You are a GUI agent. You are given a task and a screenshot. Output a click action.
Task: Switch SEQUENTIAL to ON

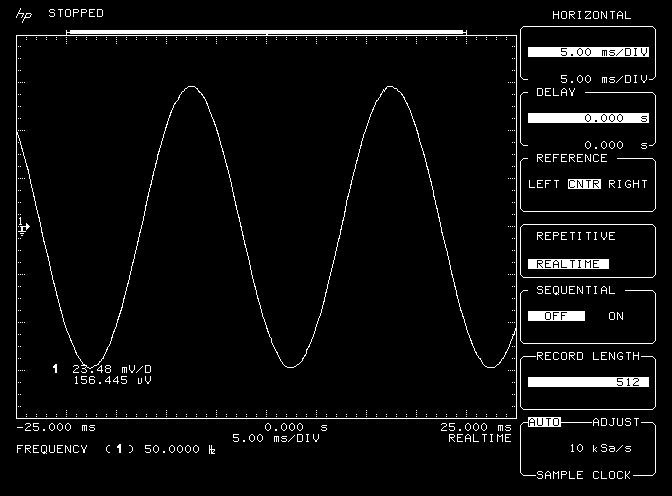pyautogui.click(x=616, y=316)
